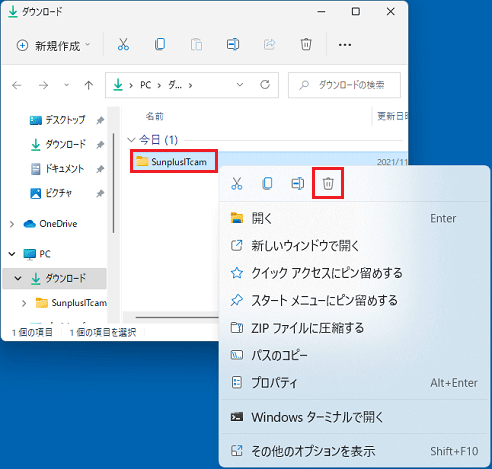
Task: Refresh the Downloads folder view
Action: coord(265,85)
